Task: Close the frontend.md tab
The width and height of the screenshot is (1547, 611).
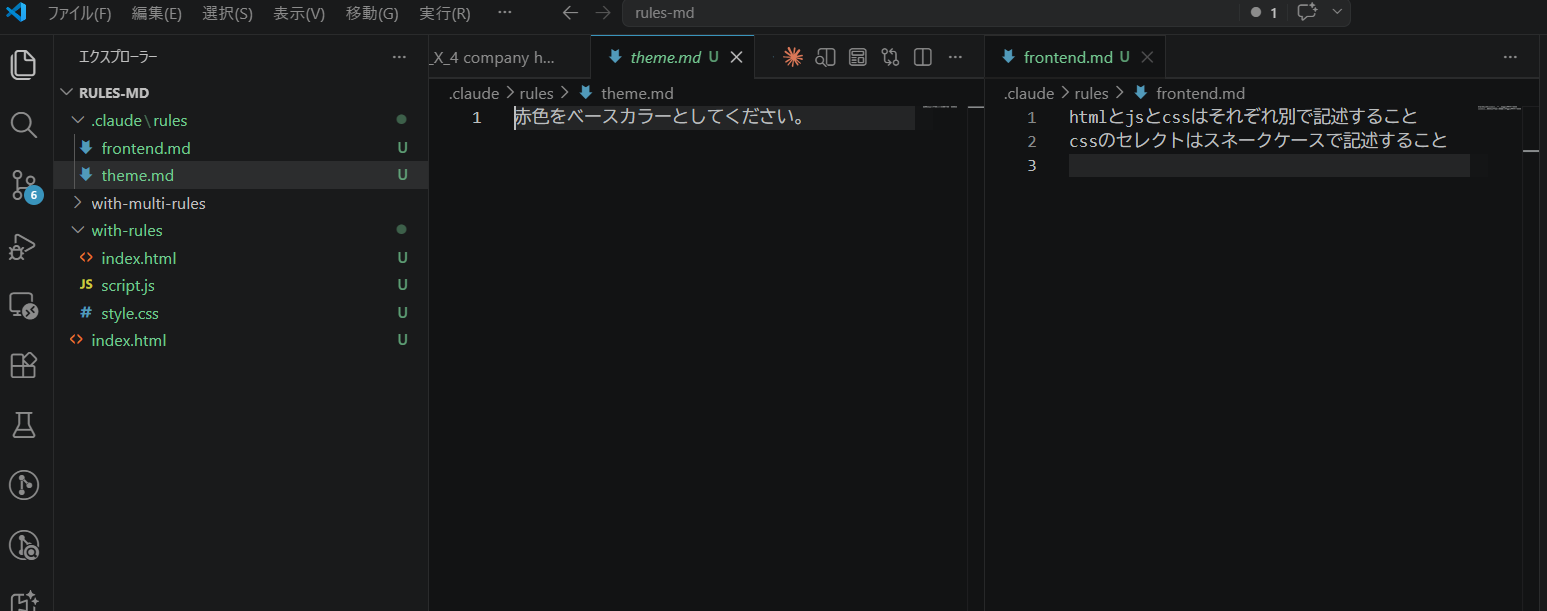Action: [1147, 57]
